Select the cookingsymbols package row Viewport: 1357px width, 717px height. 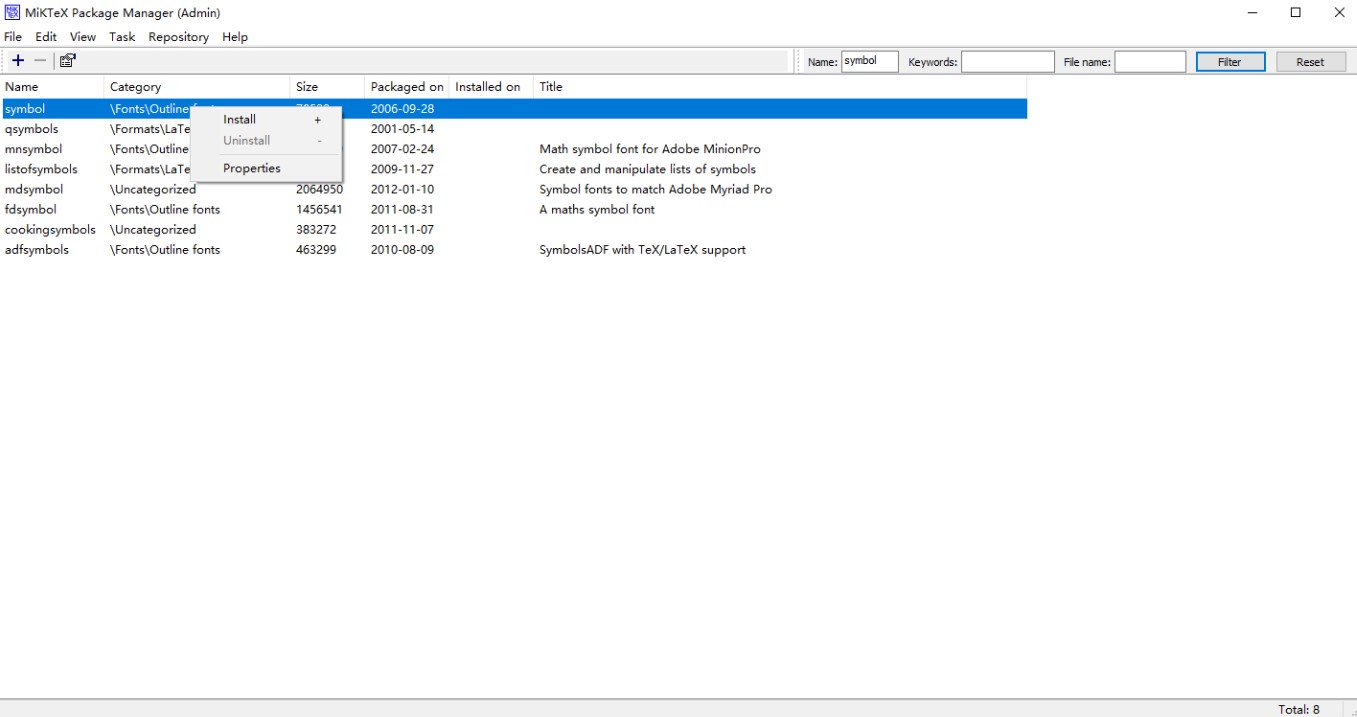point(513,229)
